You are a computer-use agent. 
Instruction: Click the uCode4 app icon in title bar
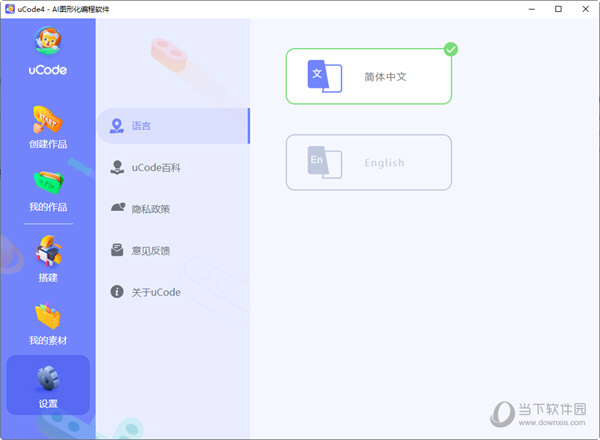coord(10,9)
